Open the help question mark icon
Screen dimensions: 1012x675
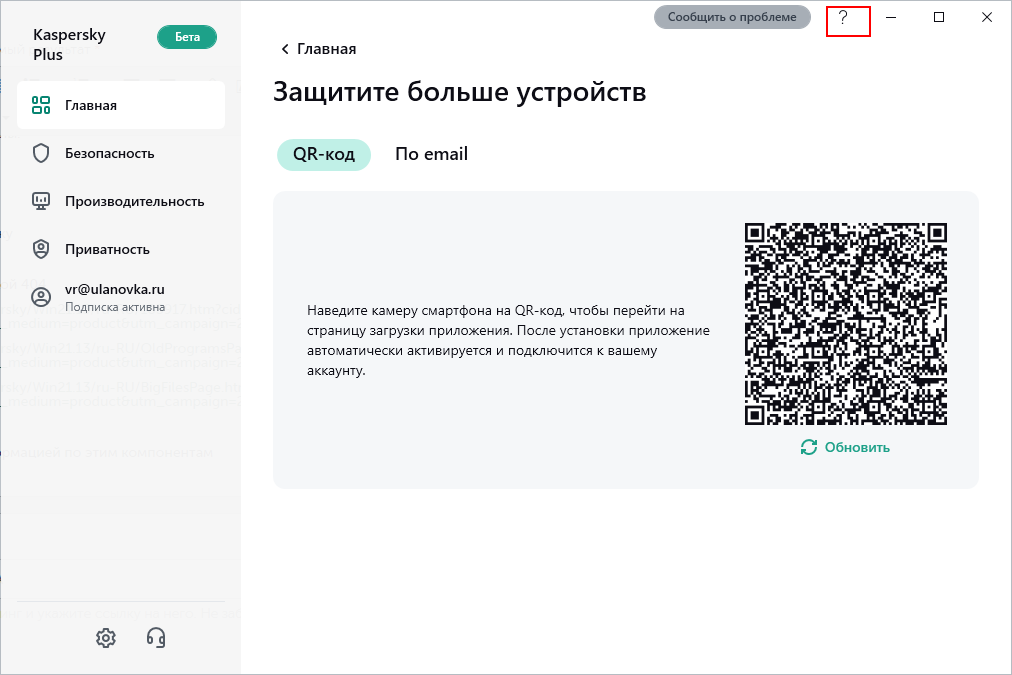pos(843,17)
